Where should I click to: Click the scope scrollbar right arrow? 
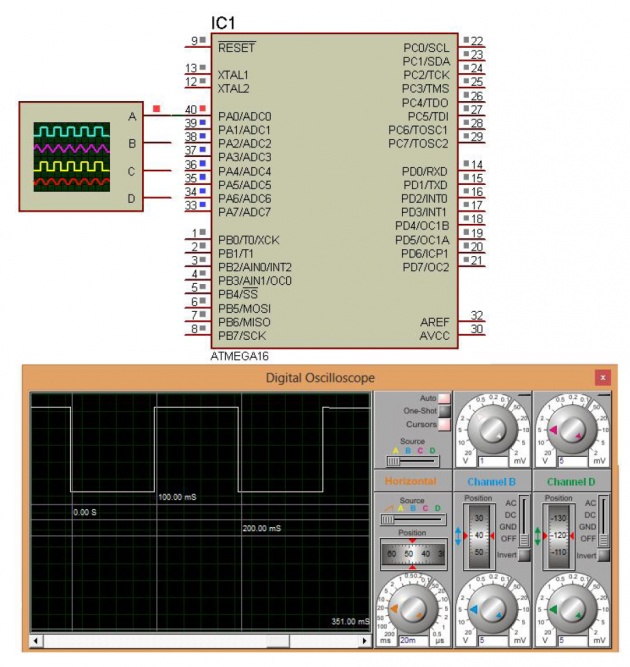tap(365, 641)
